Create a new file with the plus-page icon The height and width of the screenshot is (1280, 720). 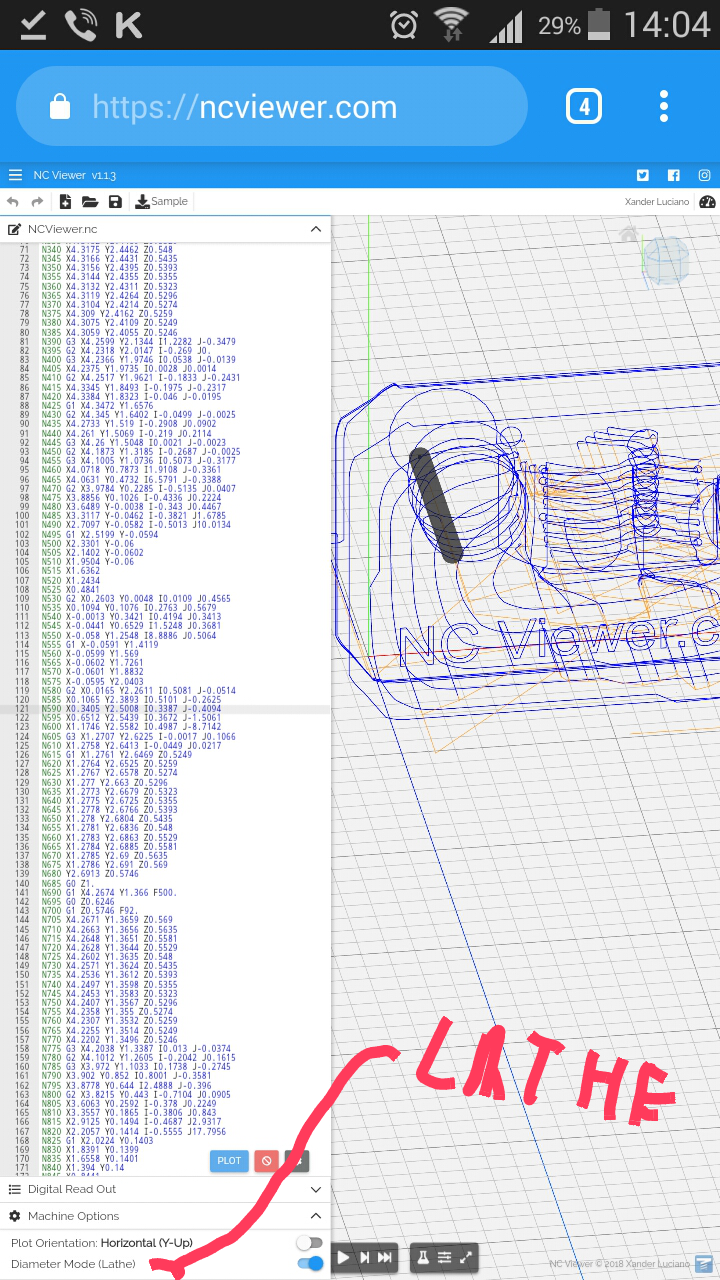point(65,202)
